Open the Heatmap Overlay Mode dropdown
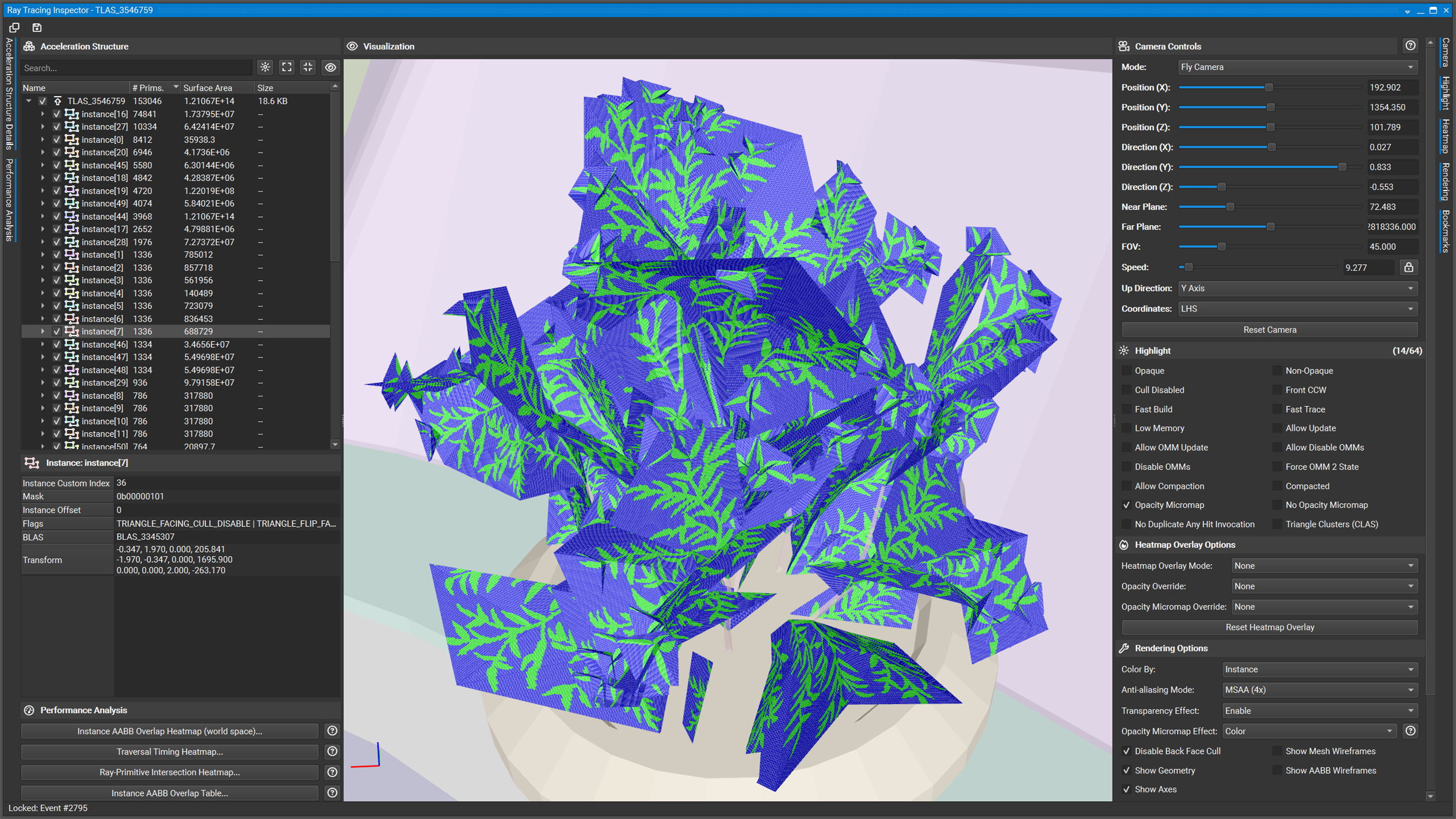Image resolution: width=1456 pixels, height=819 pixels. [x=1324, y=566]
